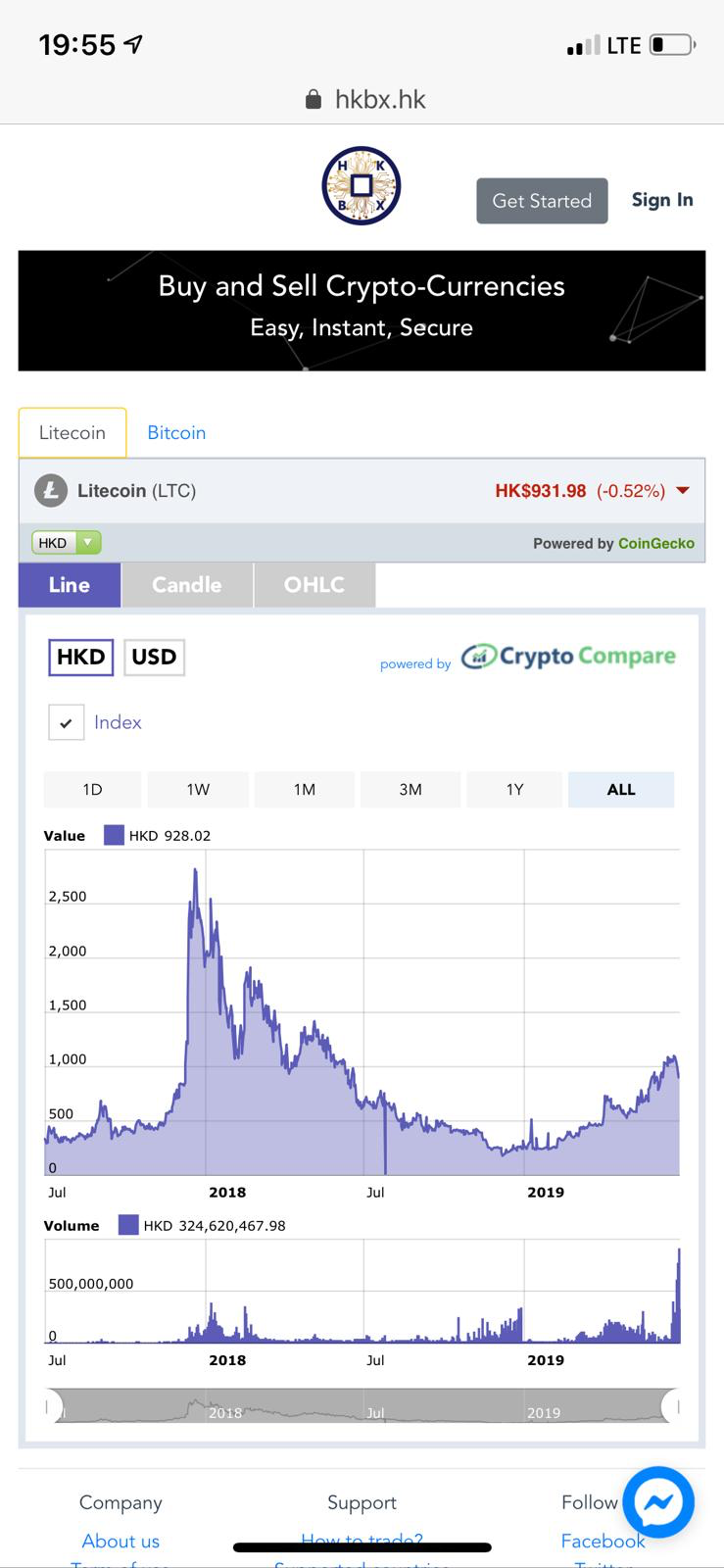Screen dimensions: 724x1568
Task: Toggle the Index checkbox
Action: point(66,722)
